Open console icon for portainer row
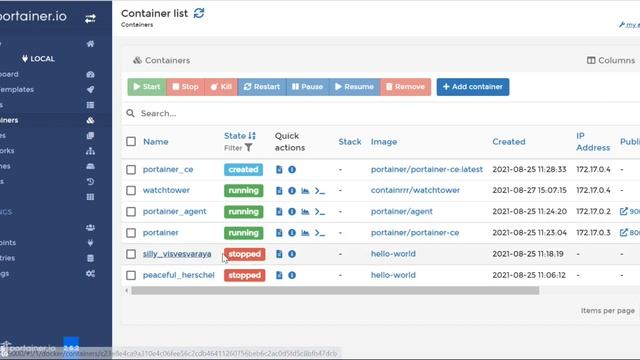Viewport: 640px width, 360px height. click(320, 233)
